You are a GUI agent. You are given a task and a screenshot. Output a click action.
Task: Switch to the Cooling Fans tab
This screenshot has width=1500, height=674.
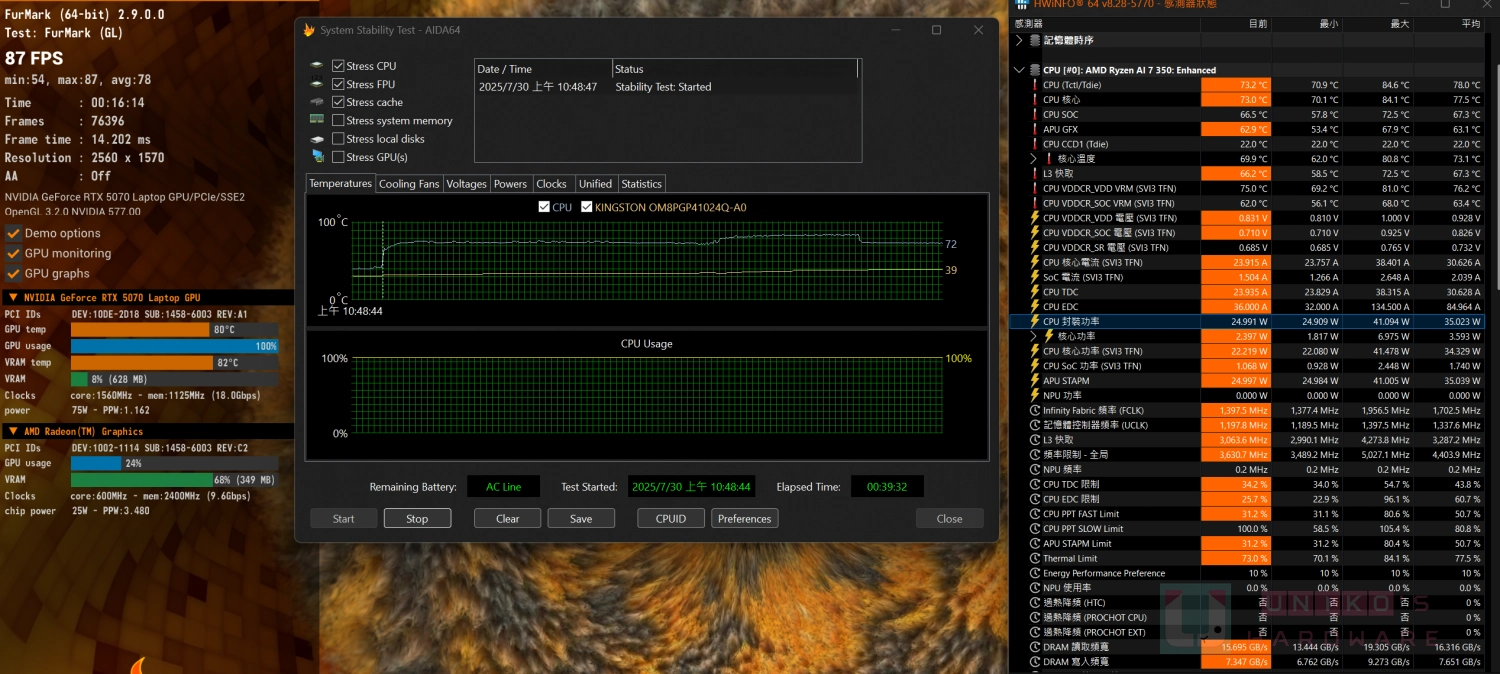point(409,184)
